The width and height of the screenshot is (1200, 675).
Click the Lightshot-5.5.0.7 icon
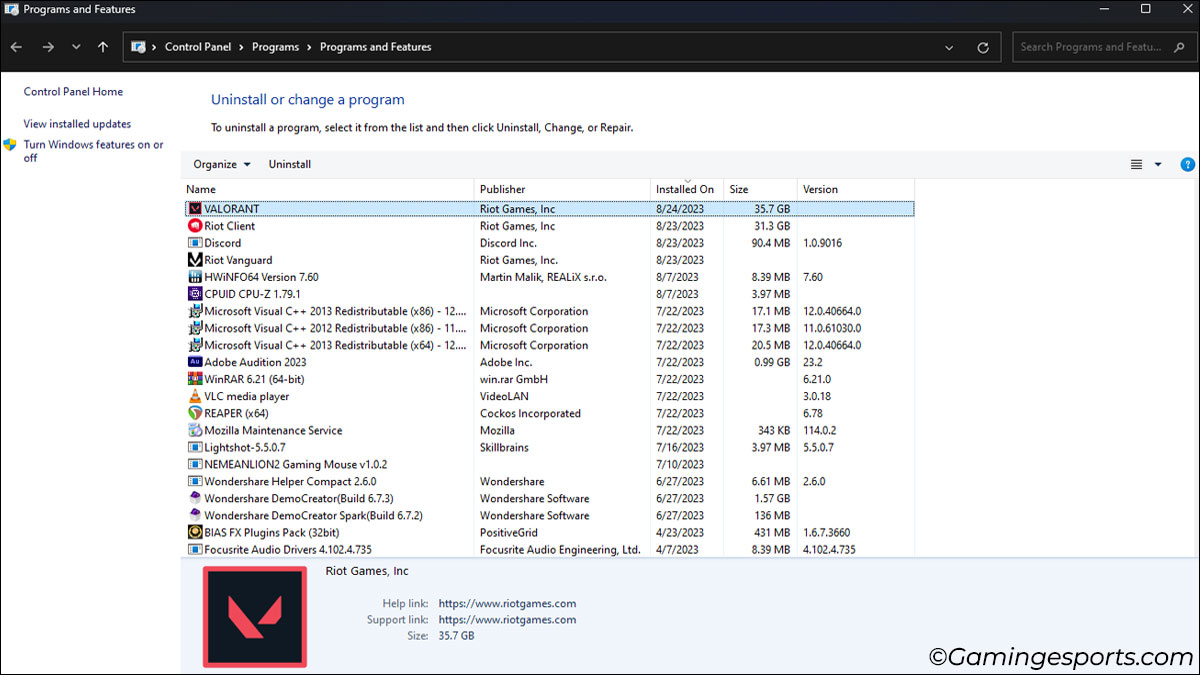[x=195, y=447]
